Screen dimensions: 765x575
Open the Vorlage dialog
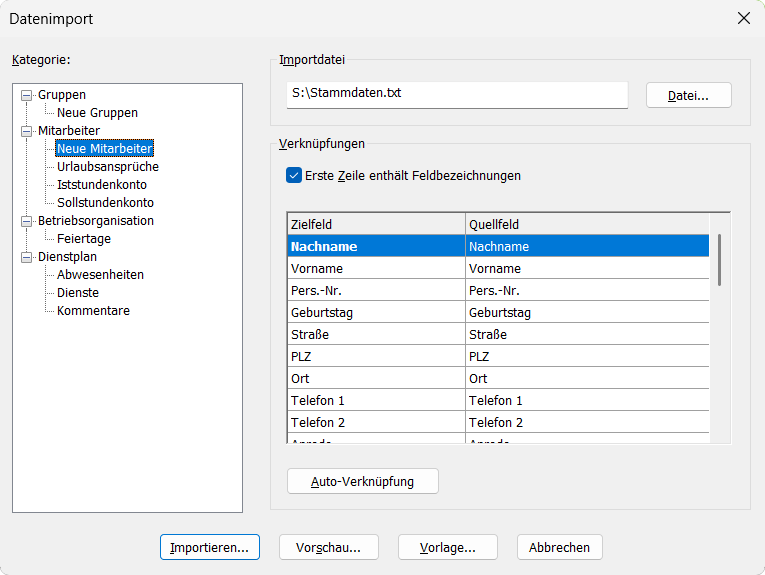pyautogui.click(x=447, y=547)
